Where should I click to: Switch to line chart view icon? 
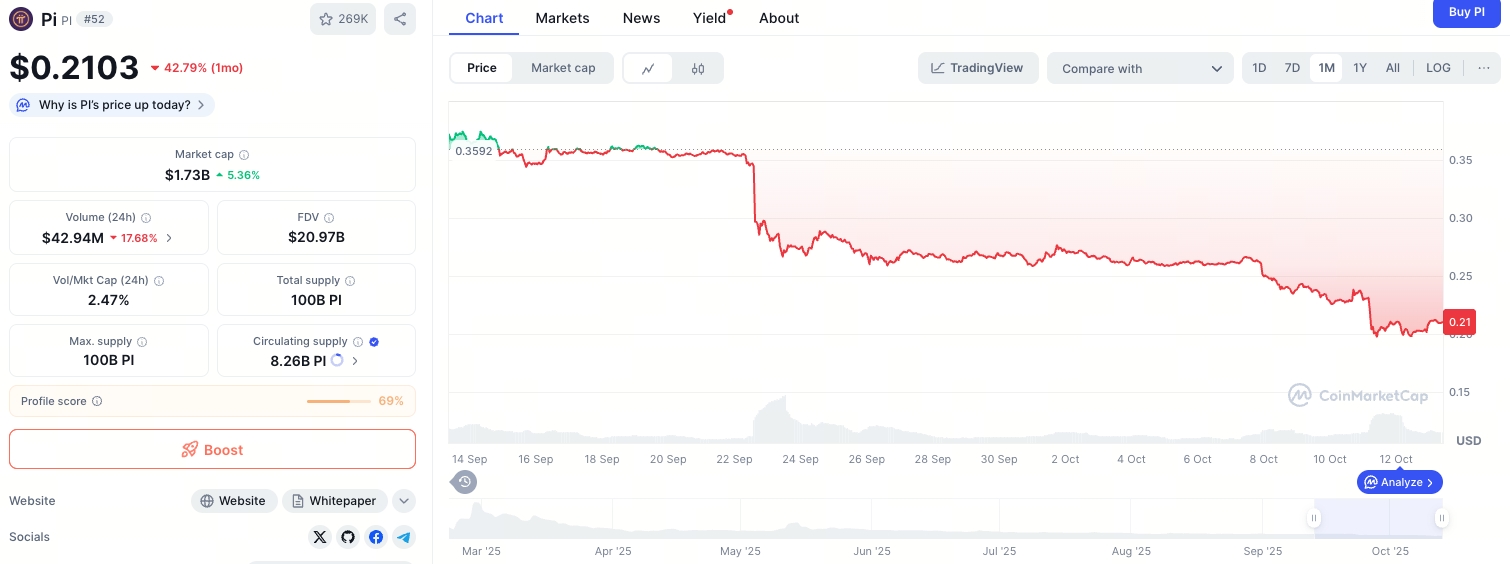click(648, 68)
